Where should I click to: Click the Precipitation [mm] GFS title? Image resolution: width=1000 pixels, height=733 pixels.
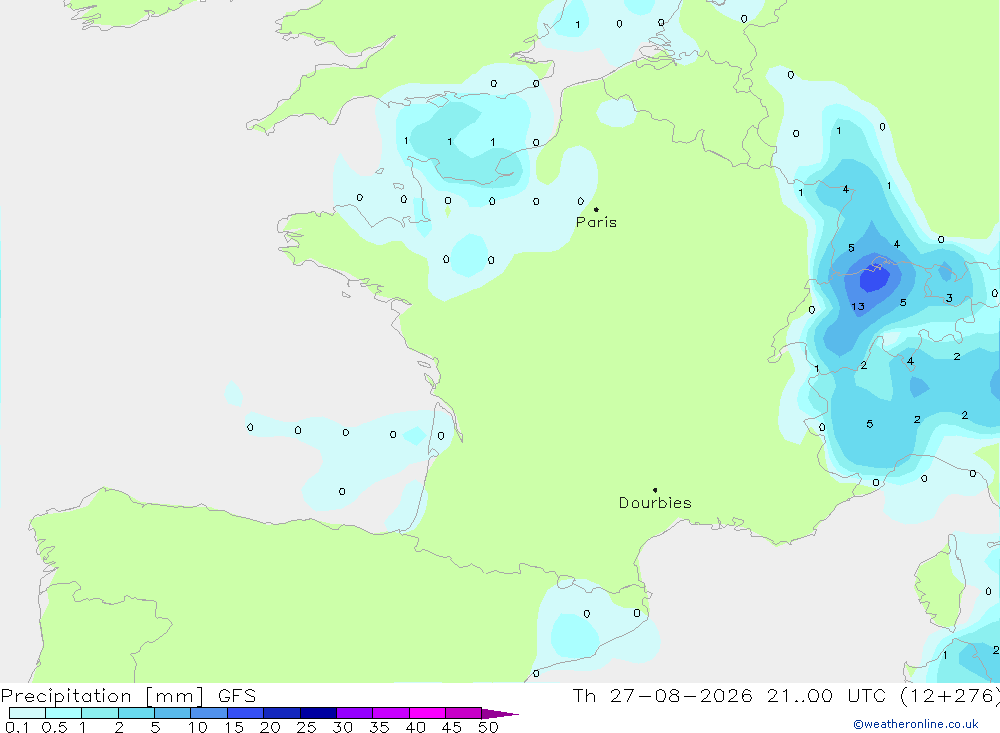tap(128, 695)
